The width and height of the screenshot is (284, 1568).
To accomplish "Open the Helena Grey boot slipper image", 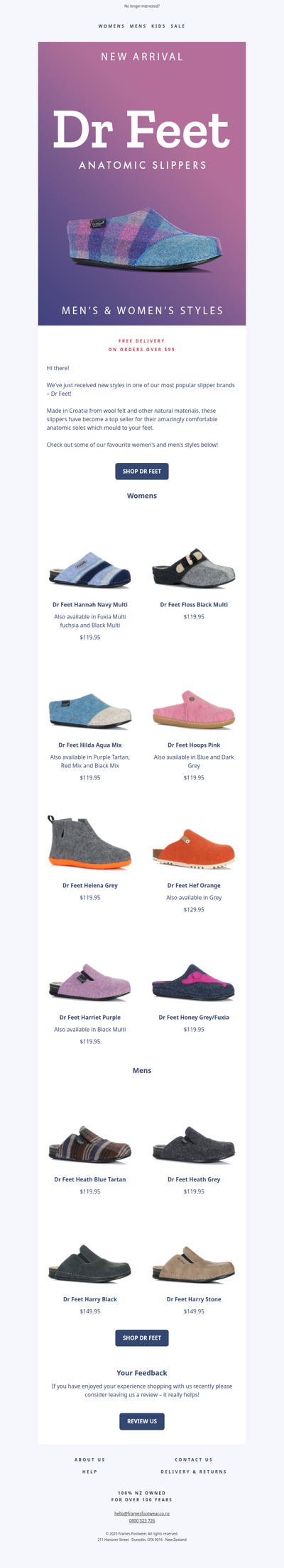I will [90, 843].
